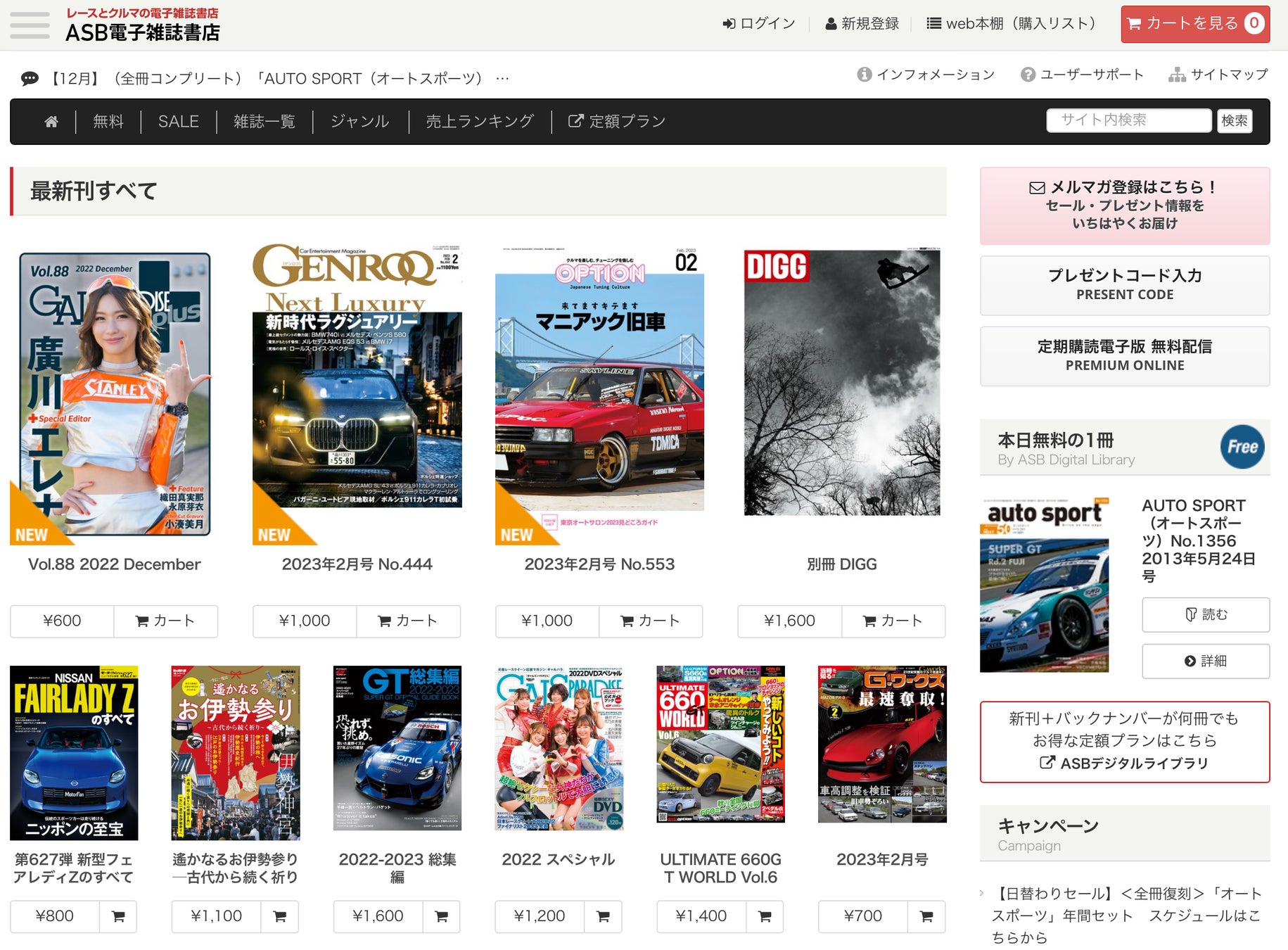Click ULTIMATE 660GT WORLD Vol.6 title

point(720,868)
